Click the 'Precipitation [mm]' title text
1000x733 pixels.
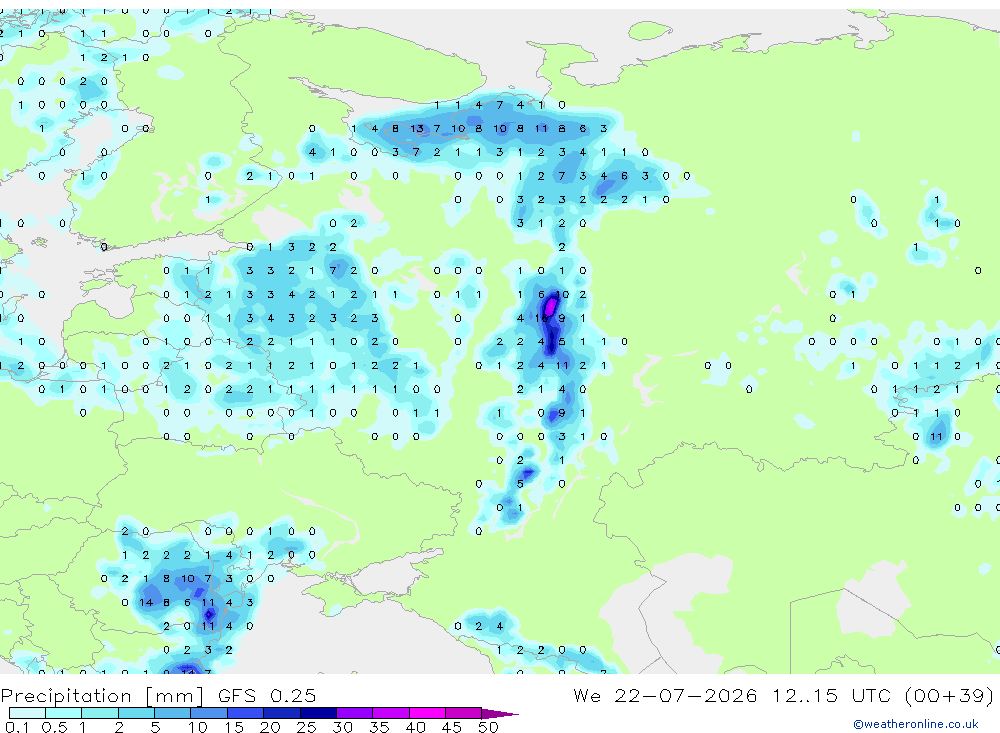[x=102, y=696]
